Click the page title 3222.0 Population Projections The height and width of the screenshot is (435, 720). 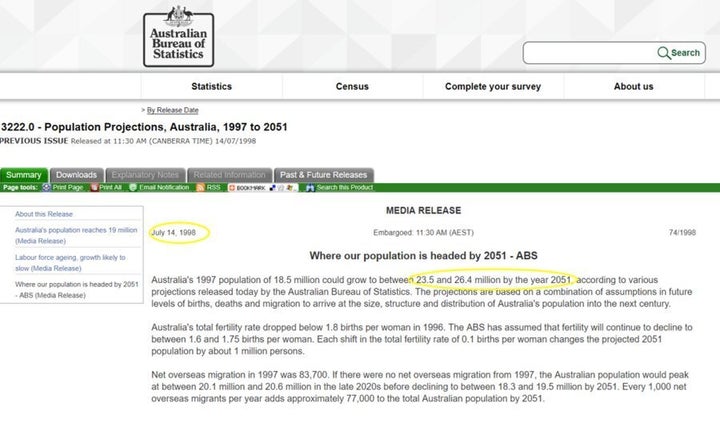click(144, 127)
